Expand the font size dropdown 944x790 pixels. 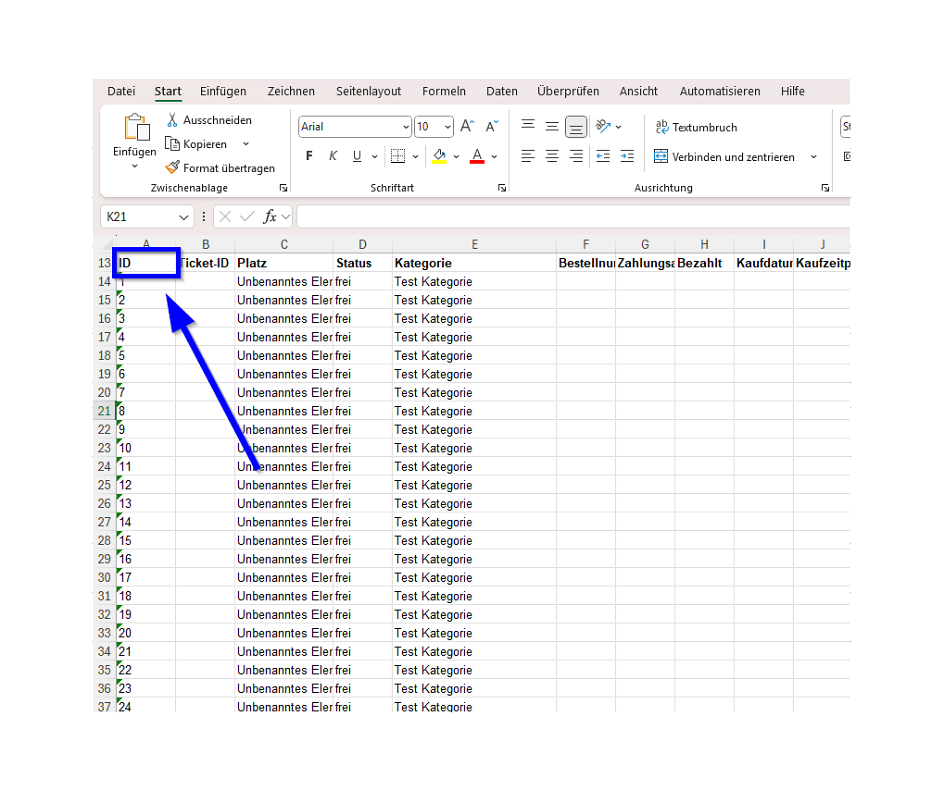pyautogui.click(x=447, y=127)
